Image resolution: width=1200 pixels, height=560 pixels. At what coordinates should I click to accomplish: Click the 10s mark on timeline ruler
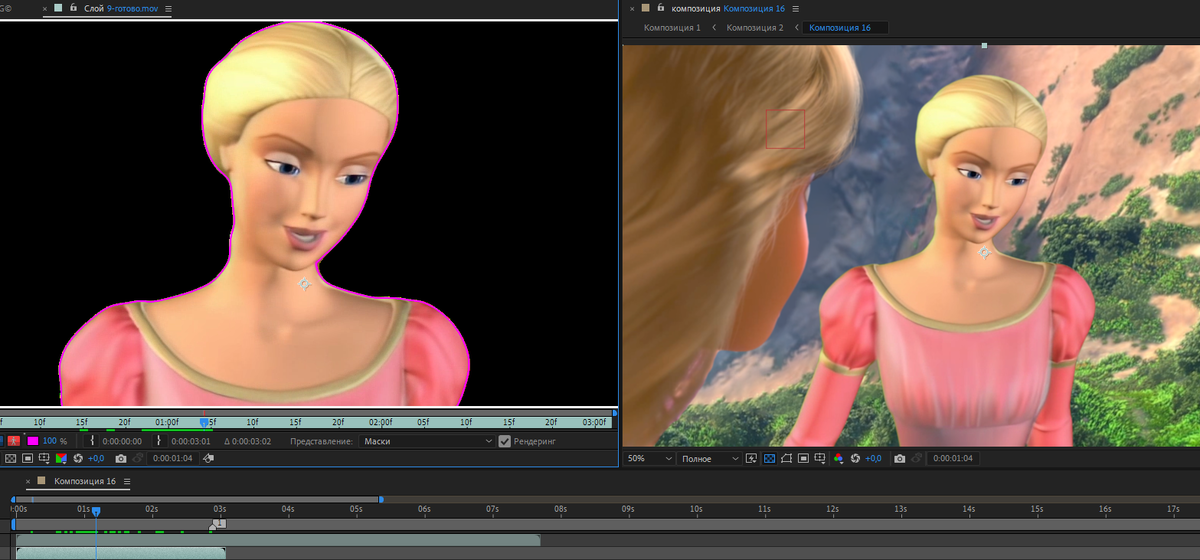click(x=696, y=510)
